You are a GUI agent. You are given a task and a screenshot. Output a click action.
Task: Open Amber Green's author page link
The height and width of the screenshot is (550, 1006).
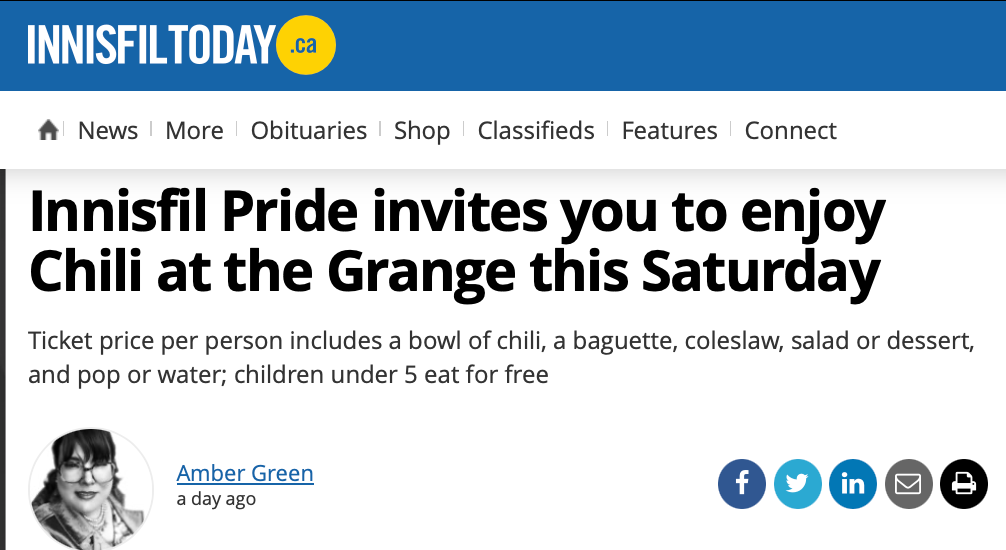point(245,473)
